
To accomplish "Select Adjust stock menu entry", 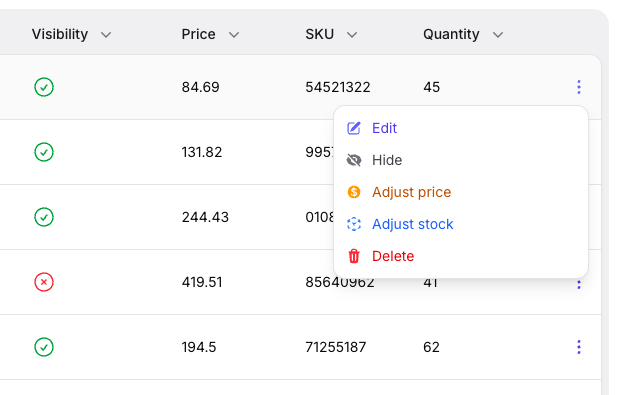I will pos(461,224).
